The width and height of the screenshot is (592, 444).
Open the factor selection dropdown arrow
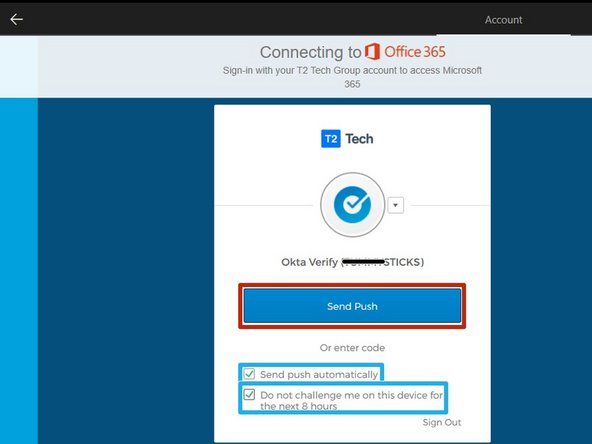[395, 205]
